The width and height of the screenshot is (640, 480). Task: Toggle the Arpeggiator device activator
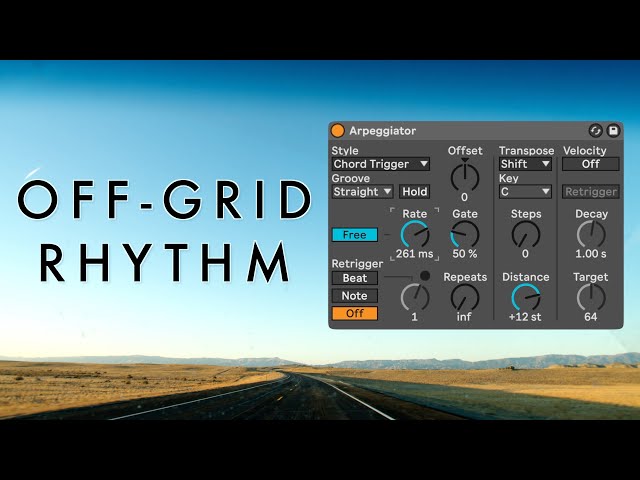click(338, 131)
